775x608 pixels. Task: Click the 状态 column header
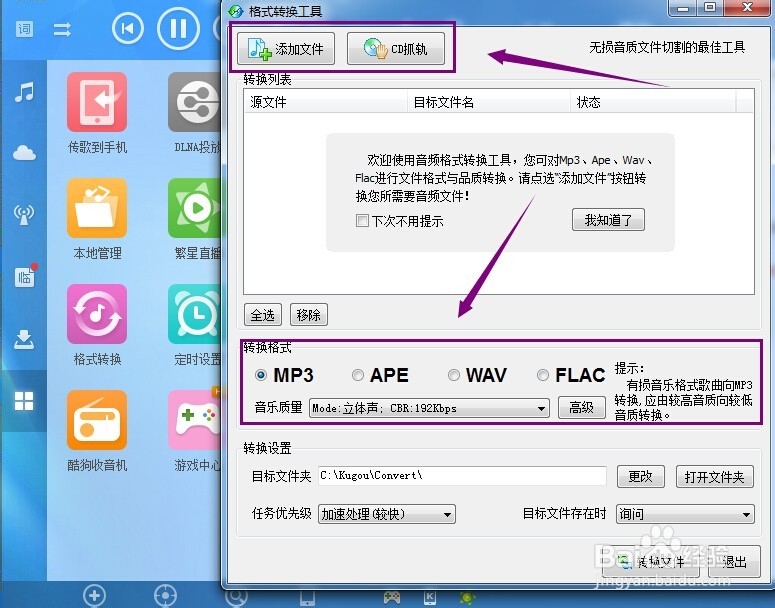click(x=653, y=102)
